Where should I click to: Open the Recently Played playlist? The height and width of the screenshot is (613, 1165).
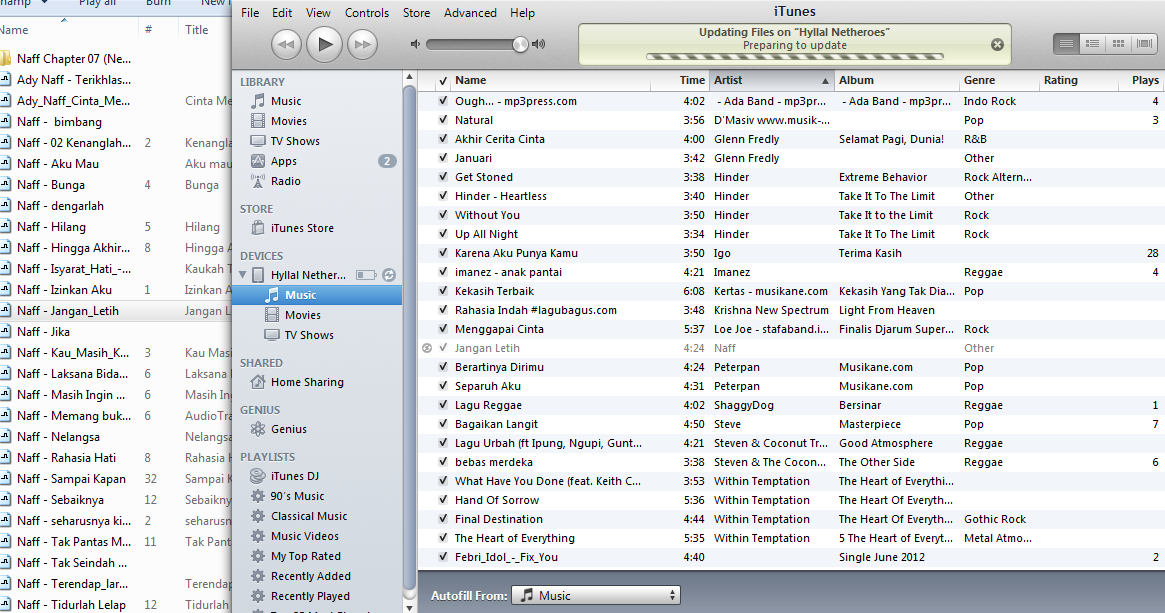[310, 597]
